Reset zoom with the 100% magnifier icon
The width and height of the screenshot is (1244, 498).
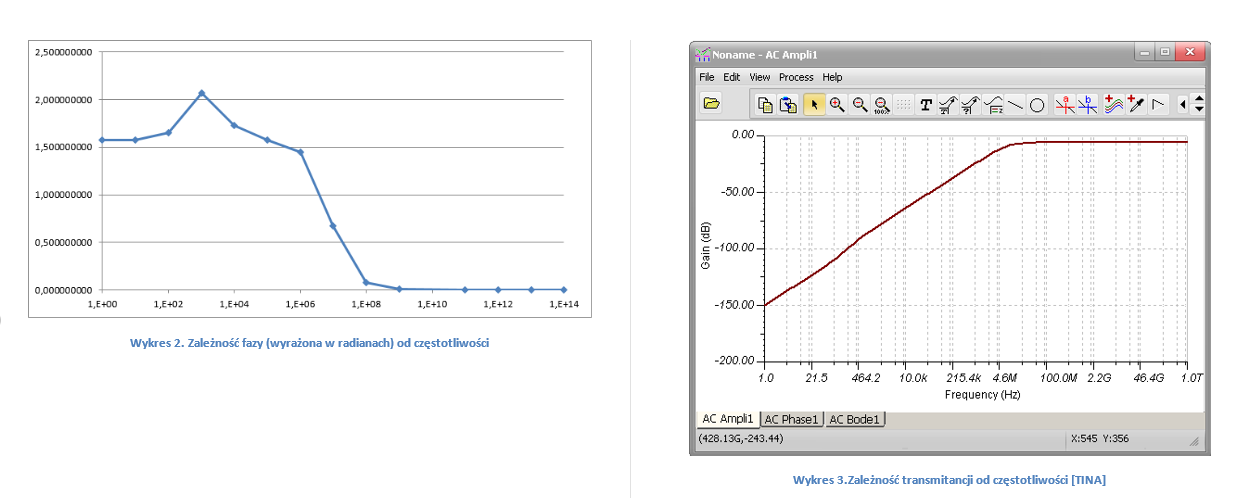881,103
